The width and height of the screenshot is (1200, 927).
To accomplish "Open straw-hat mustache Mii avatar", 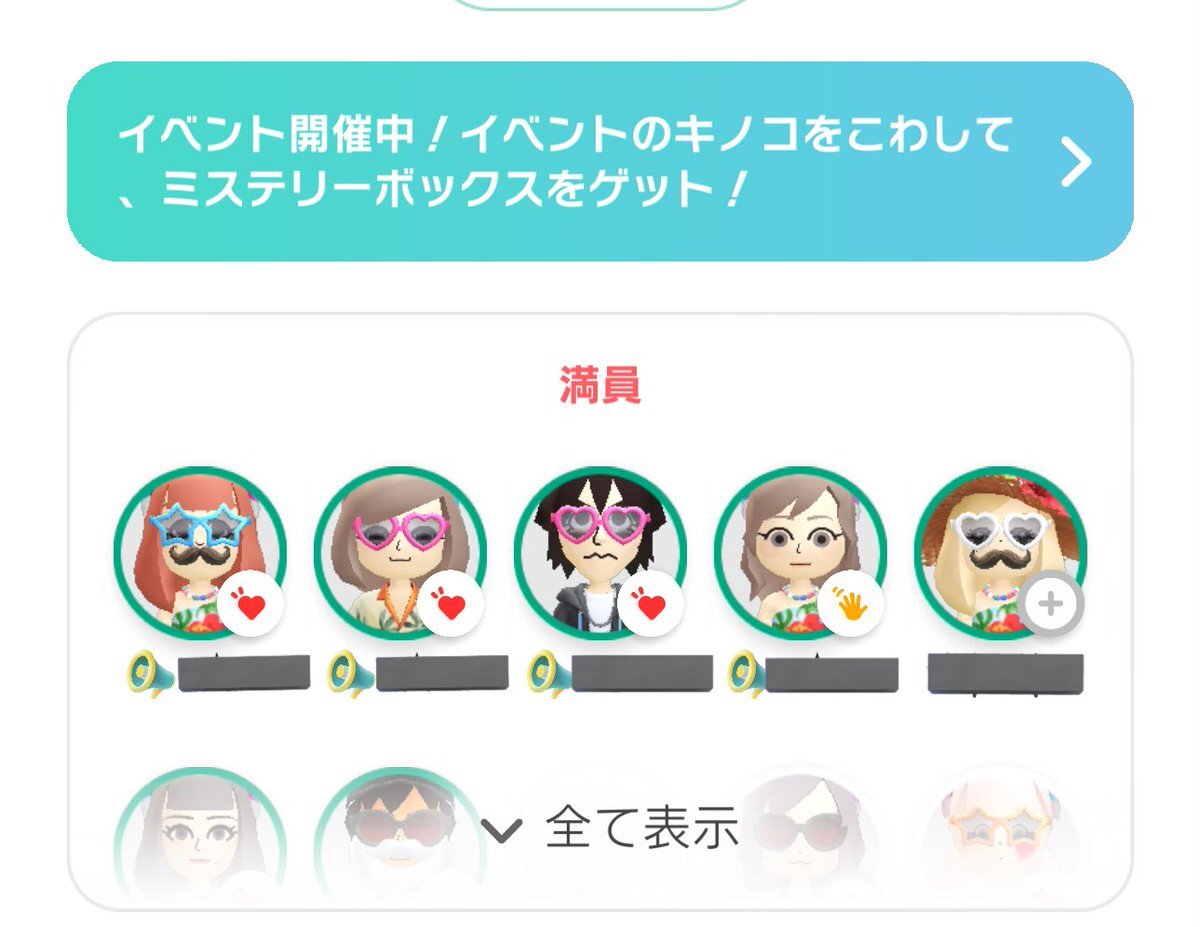I will click(x=1000, y=553).
